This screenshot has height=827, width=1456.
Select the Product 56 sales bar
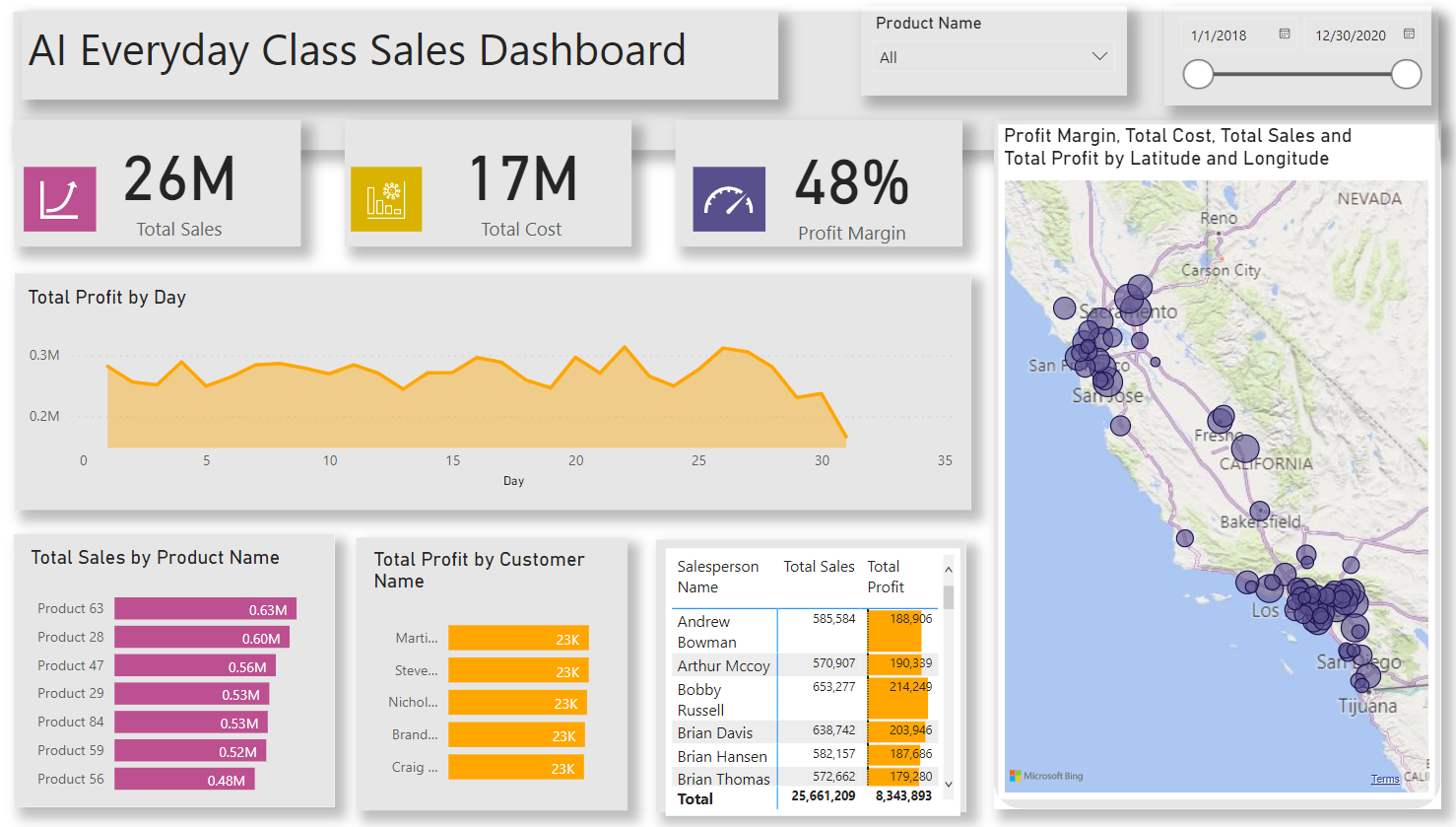pos(184,780)
